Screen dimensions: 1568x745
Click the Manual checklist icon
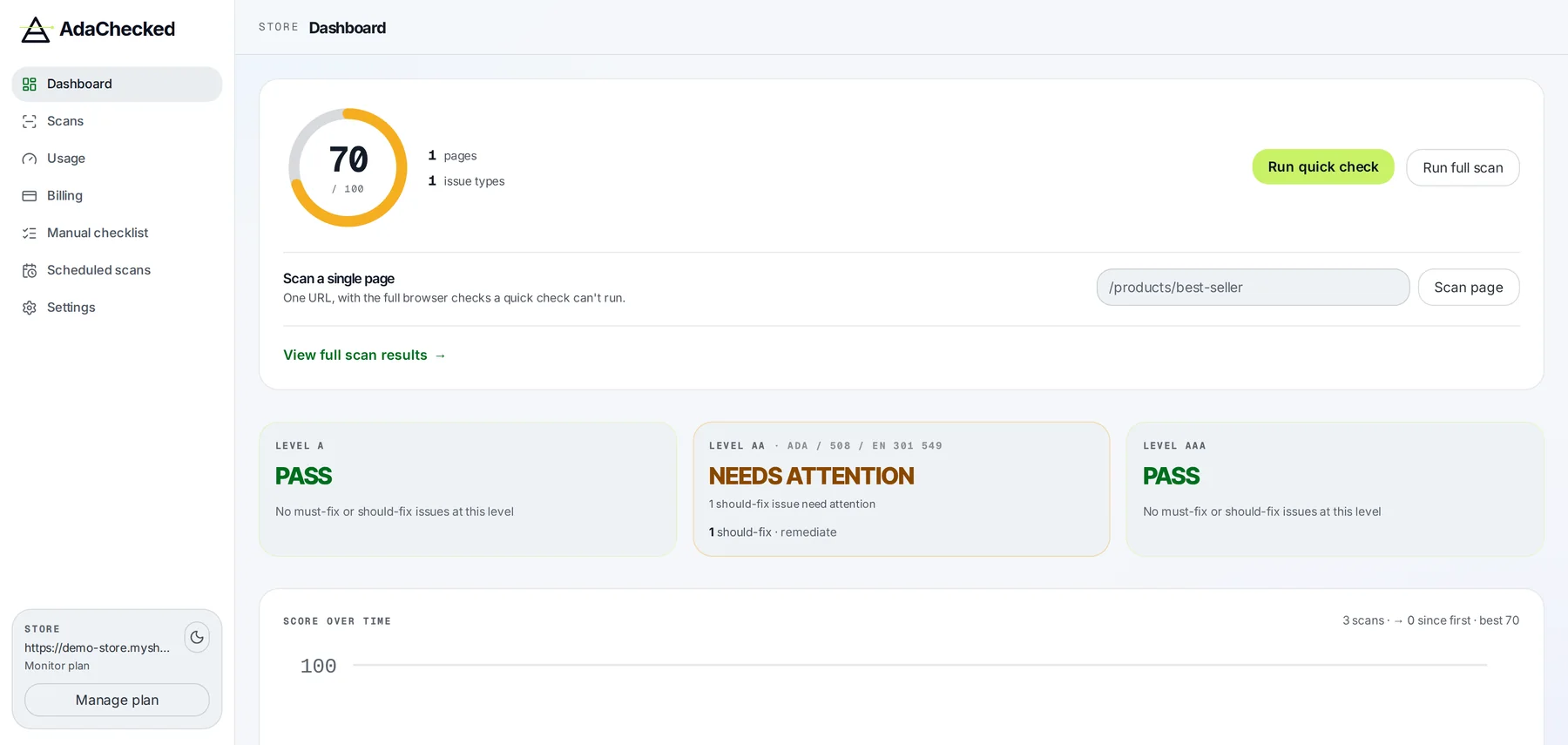click(x=30, y=234)
